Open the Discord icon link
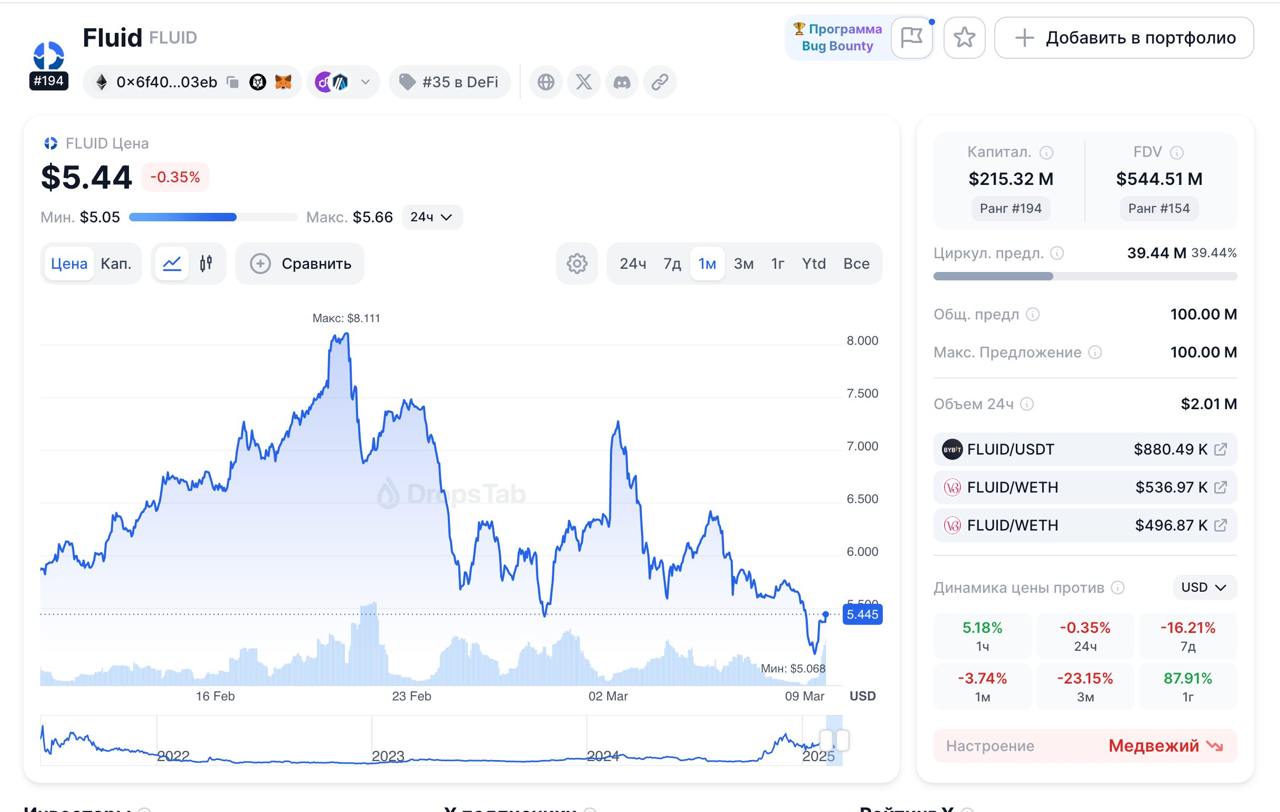Viewport: 1280px width, 812px height. (x=622, y=82)
